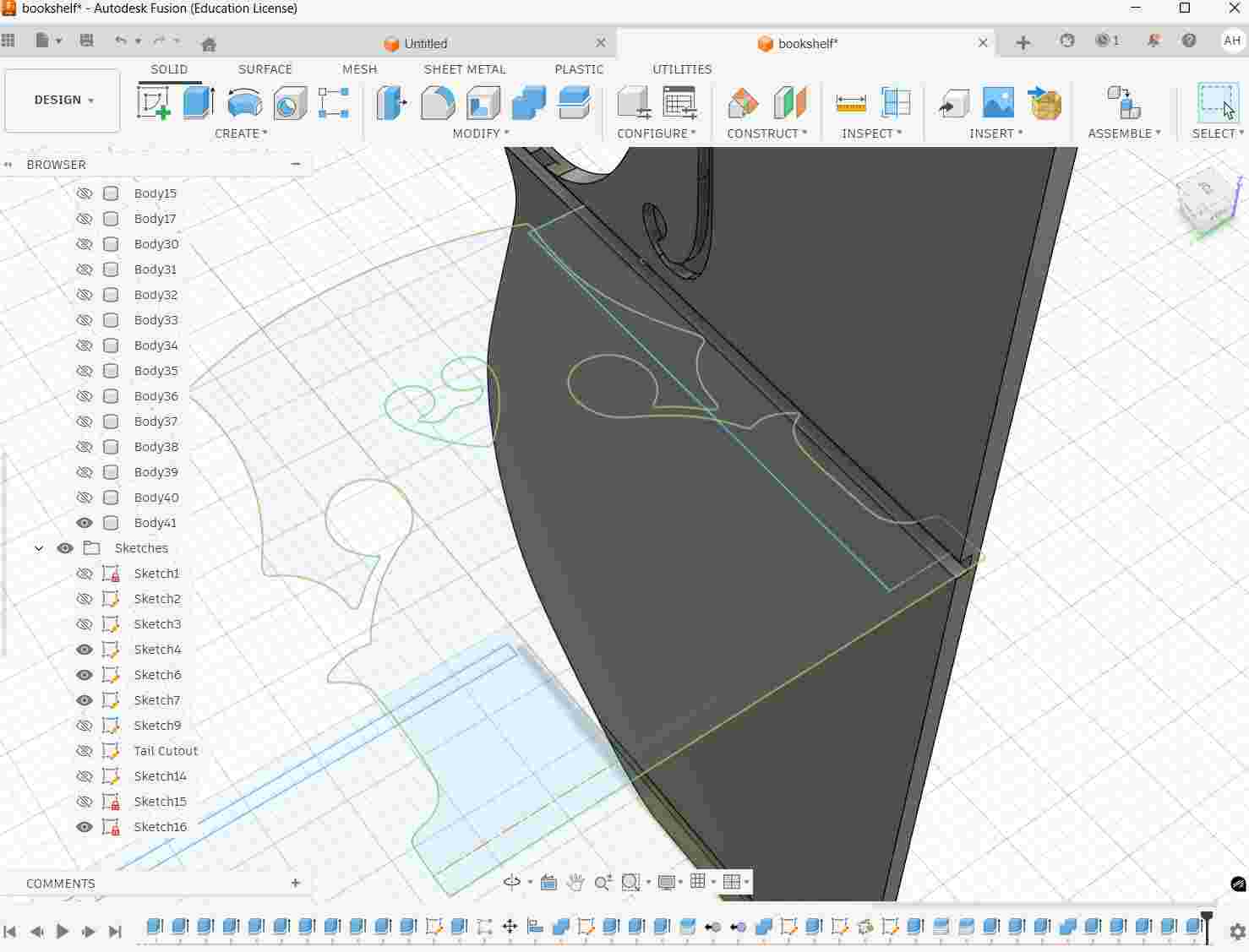1249x952 pixels.
Task: Hide Sketch7 with its eye icon
Action: (85, 700)
